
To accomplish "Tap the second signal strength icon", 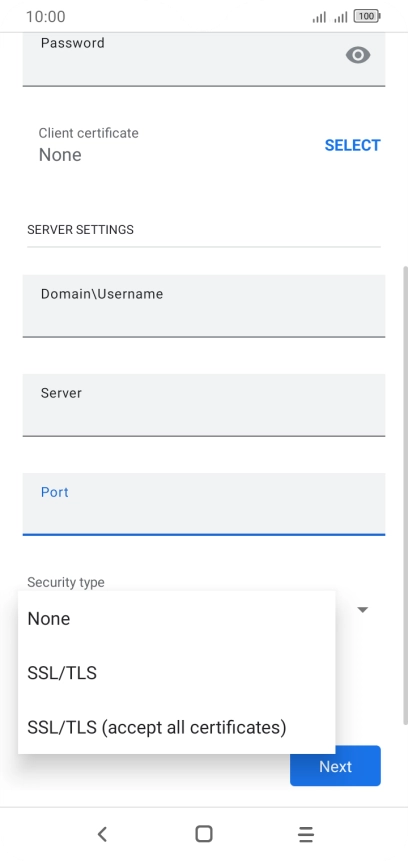I will pyautogui.click(x=341, y=17).
